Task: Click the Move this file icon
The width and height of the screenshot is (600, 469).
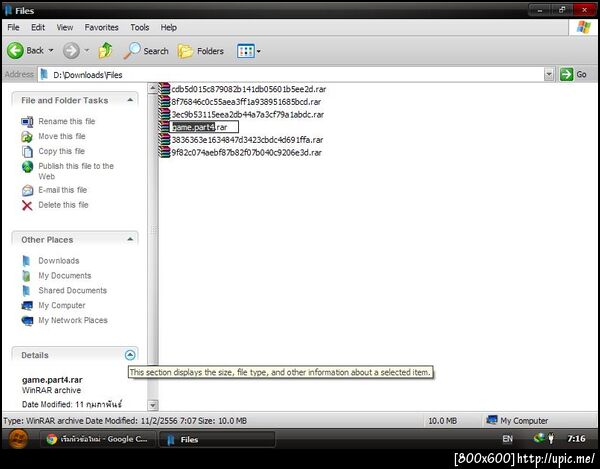Action: [27, 137]
